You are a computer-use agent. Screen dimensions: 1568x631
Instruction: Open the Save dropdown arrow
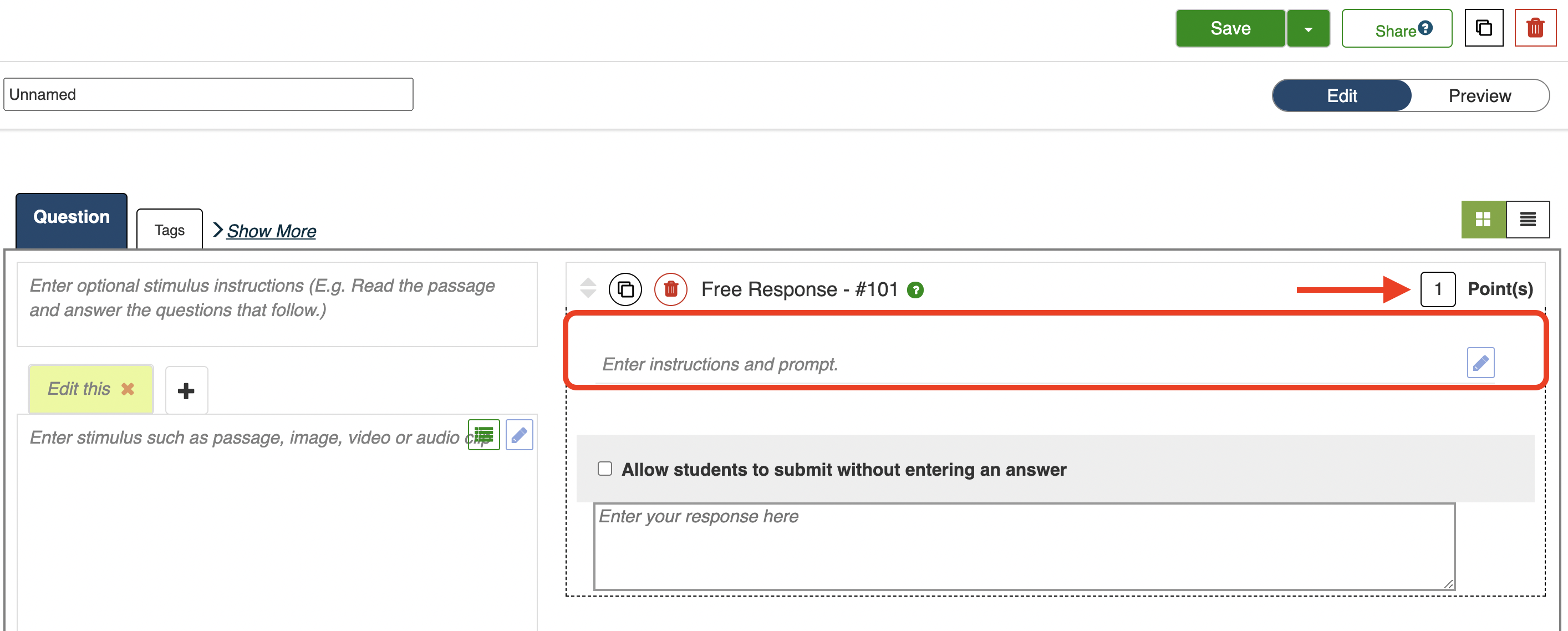tap(1307, 29)
